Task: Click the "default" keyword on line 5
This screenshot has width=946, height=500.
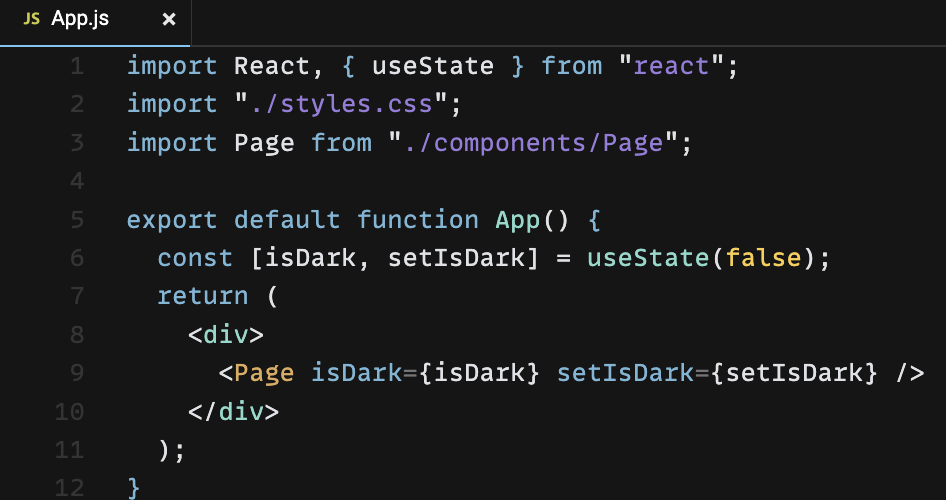Action: click(x=287, y=220)
